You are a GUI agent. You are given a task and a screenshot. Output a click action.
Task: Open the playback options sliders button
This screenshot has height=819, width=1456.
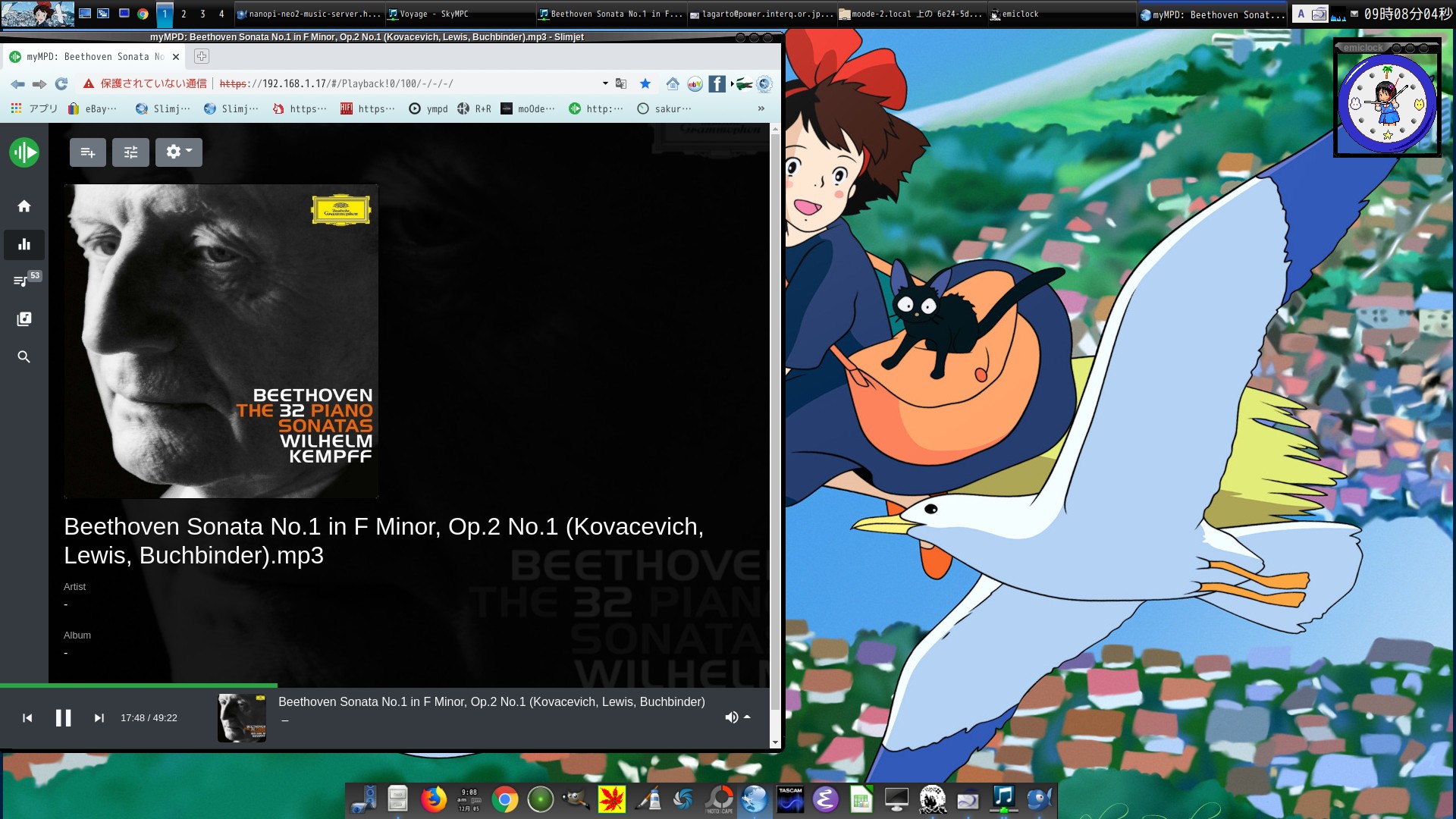pyautogui.click(x=130, y=152)
